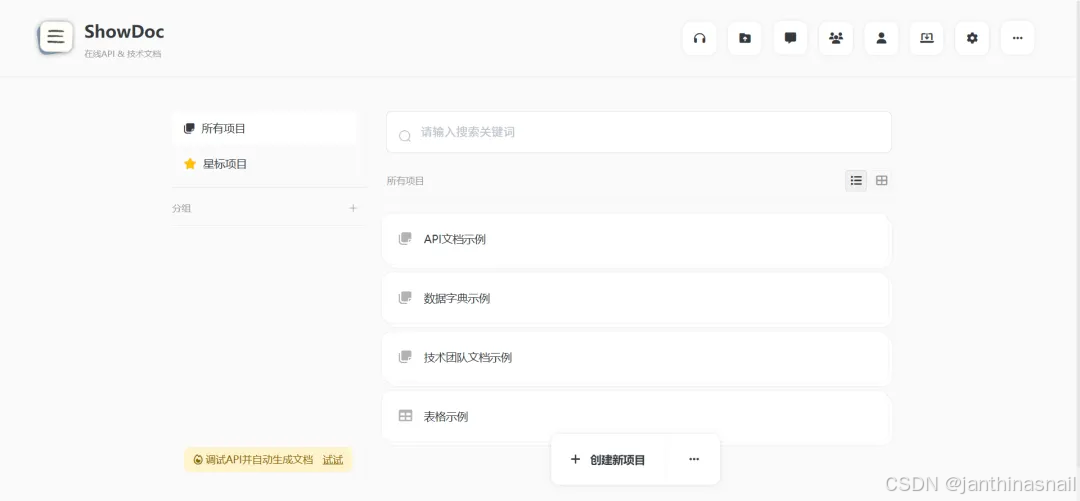The image size is (1080, 501).
Task: Open the folder upload icon in the header
Action: [x=745, y=39]
